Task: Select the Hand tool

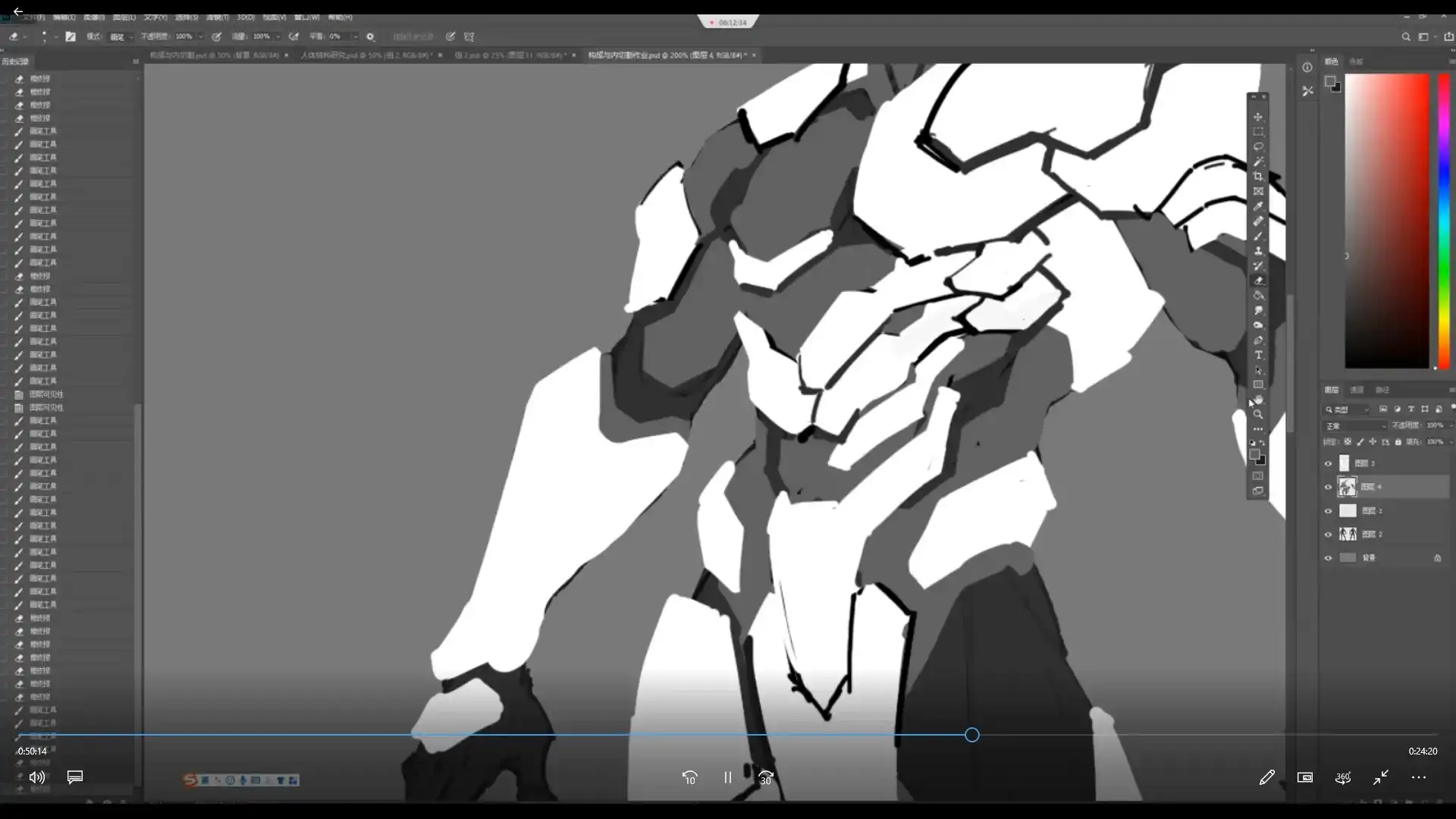Action: 1258,400
